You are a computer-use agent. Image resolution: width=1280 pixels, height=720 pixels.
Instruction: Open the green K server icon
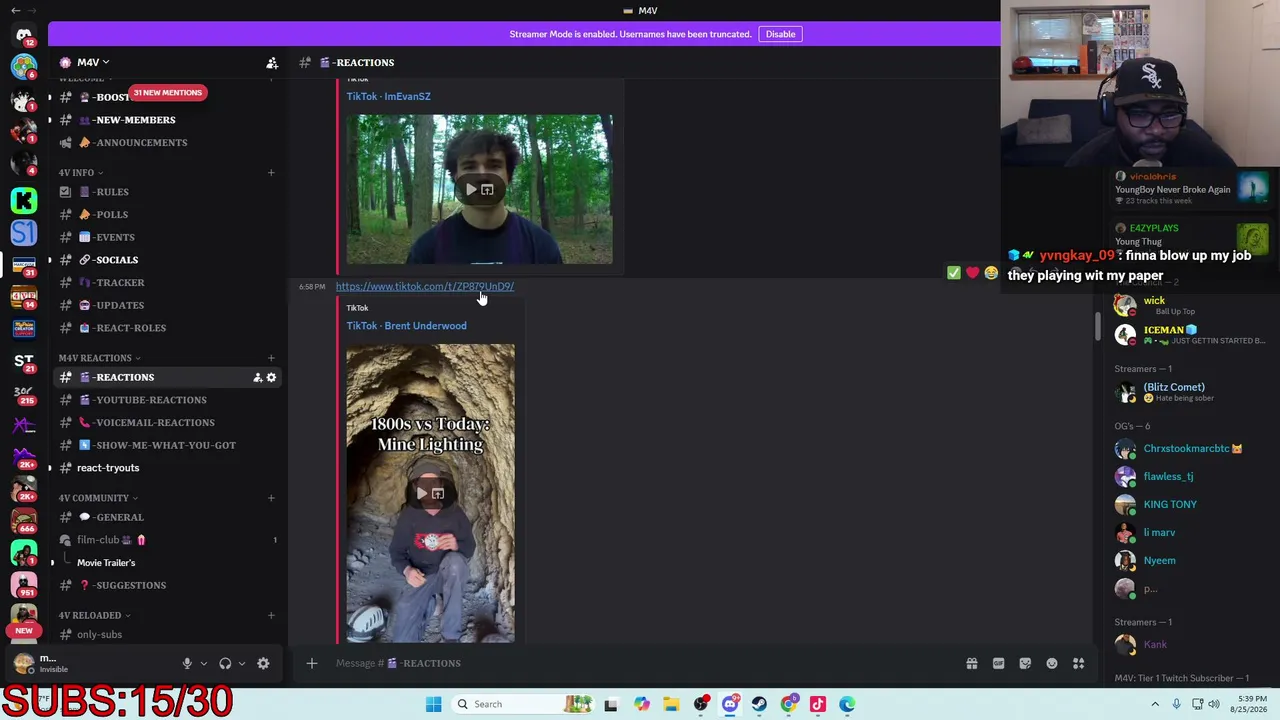coord(24,200)
